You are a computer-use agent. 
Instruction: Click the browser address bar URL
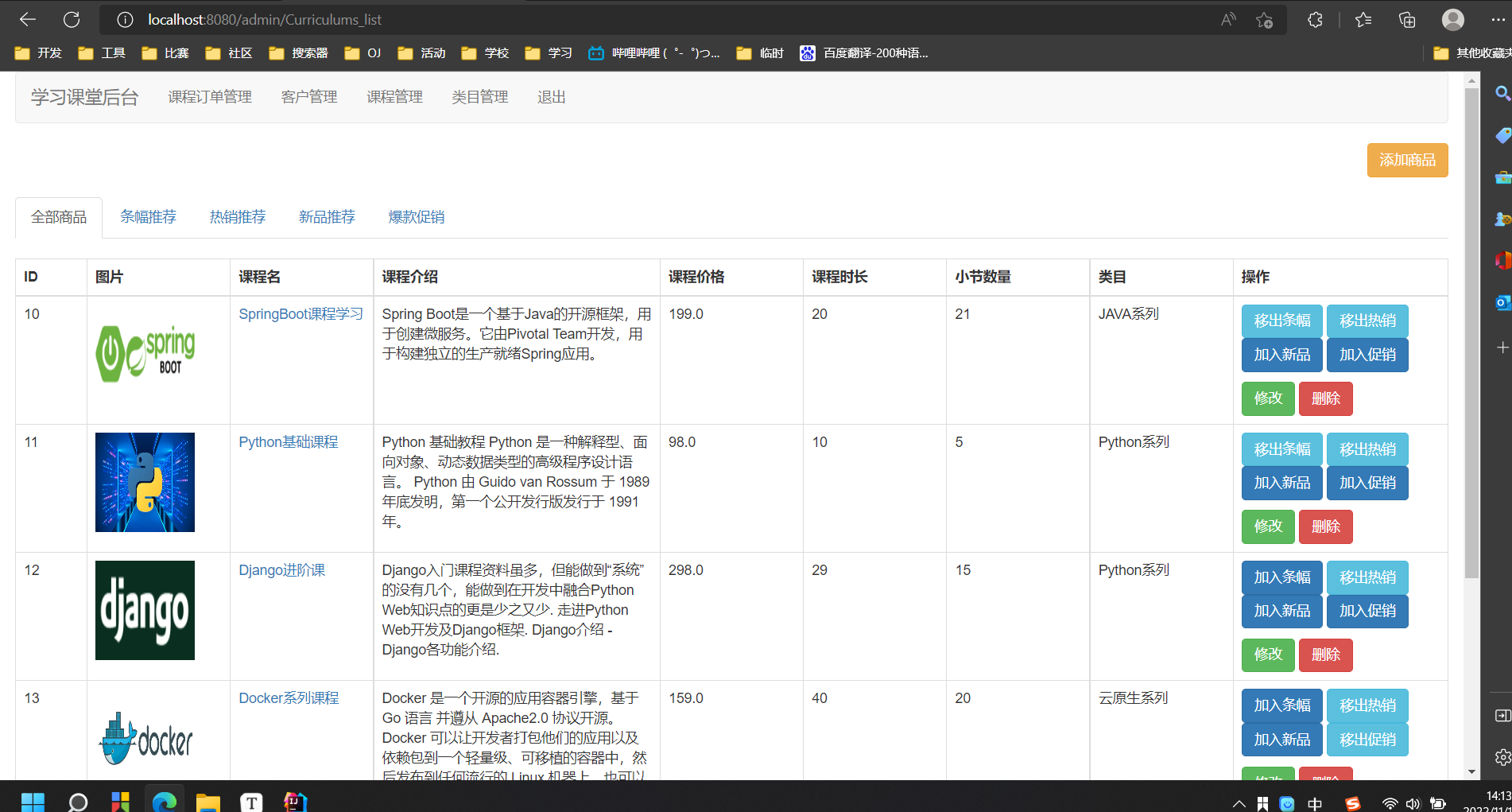pos(265,20)
